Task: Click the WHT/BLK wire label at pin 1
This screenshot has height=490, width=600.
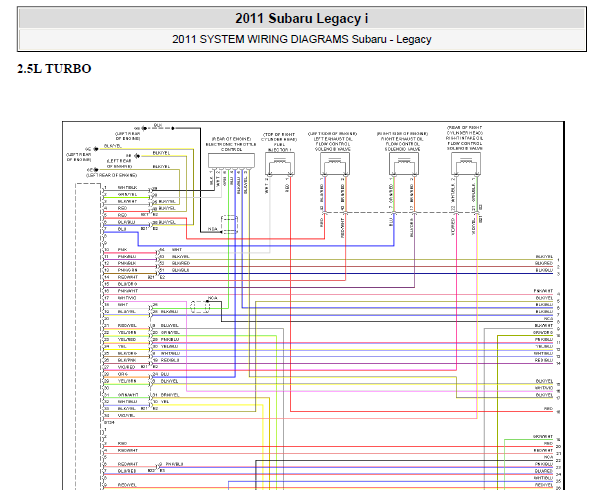Action: (127, 187)
